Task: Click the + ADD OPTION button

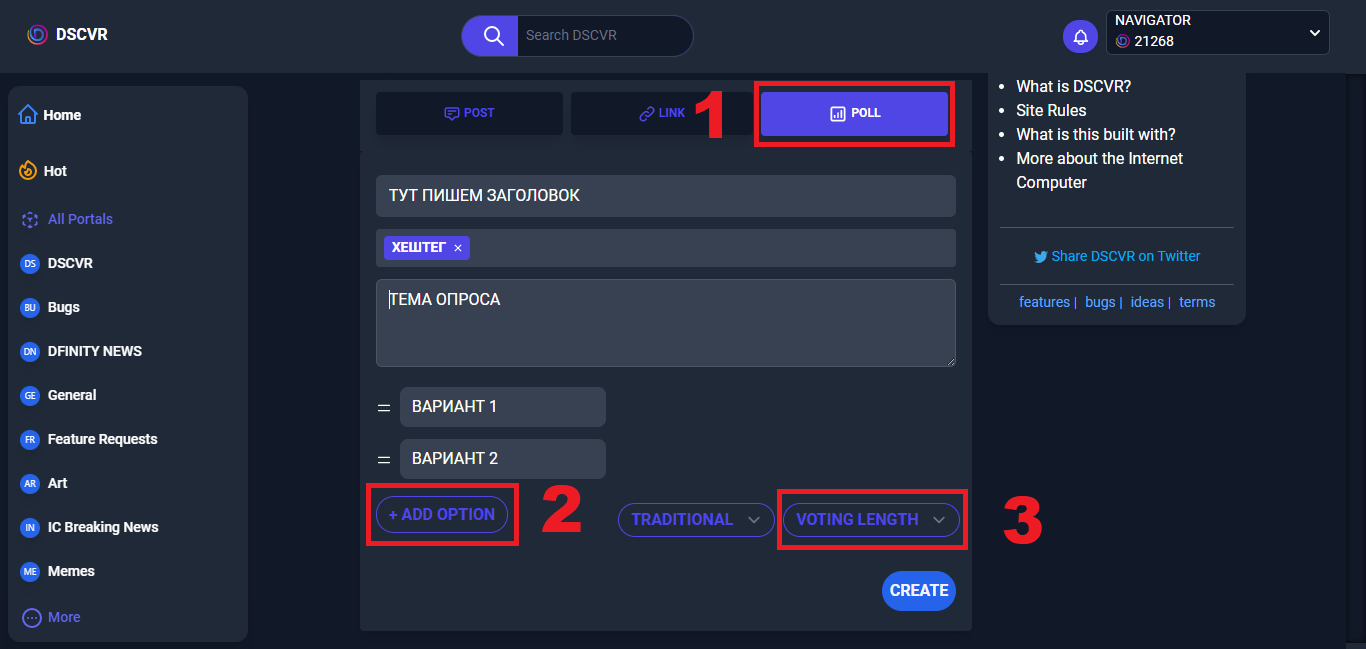Action: tap(442, 514)
